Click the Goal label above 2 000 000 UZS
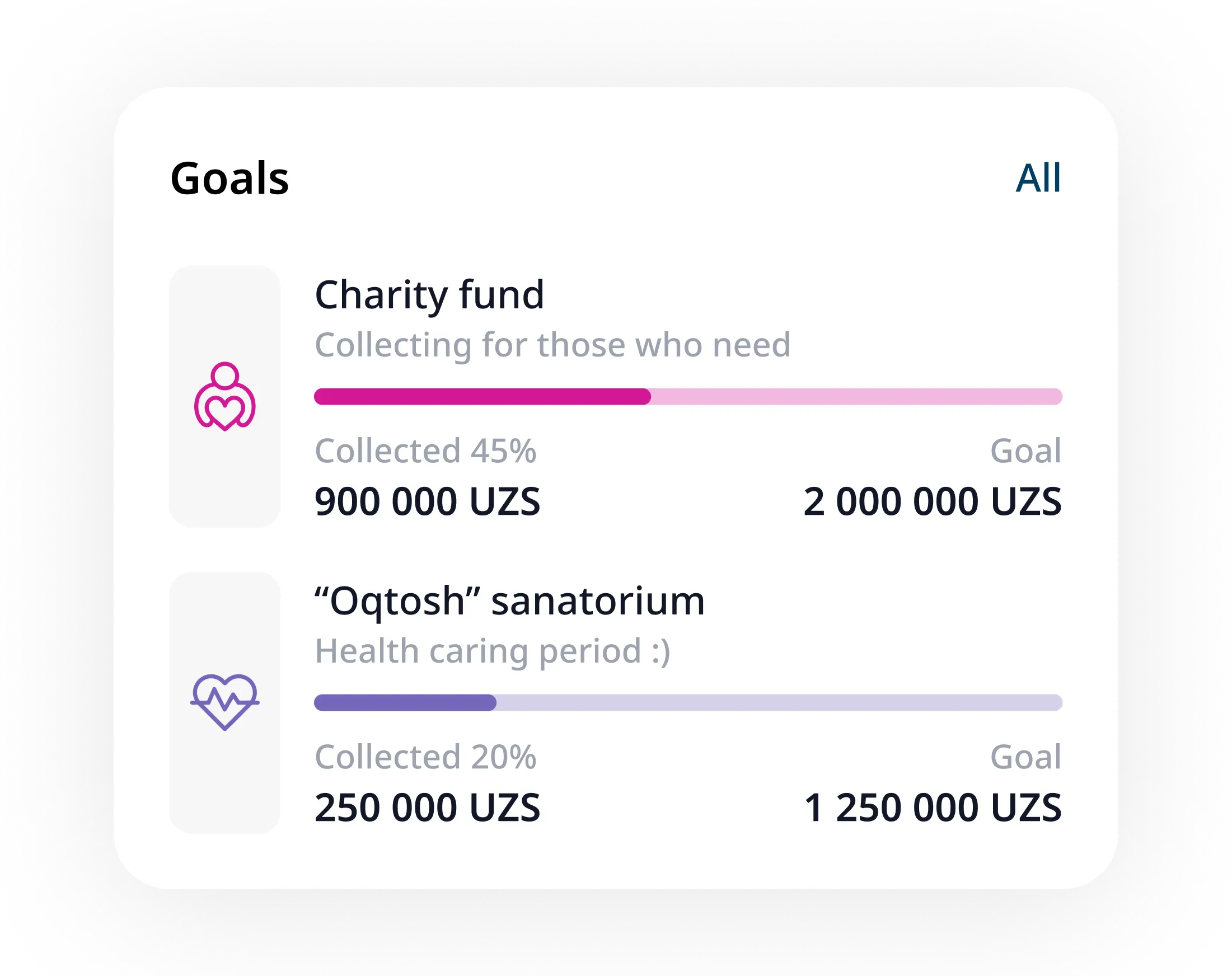1232x976 pixels. click(1025, 451)
